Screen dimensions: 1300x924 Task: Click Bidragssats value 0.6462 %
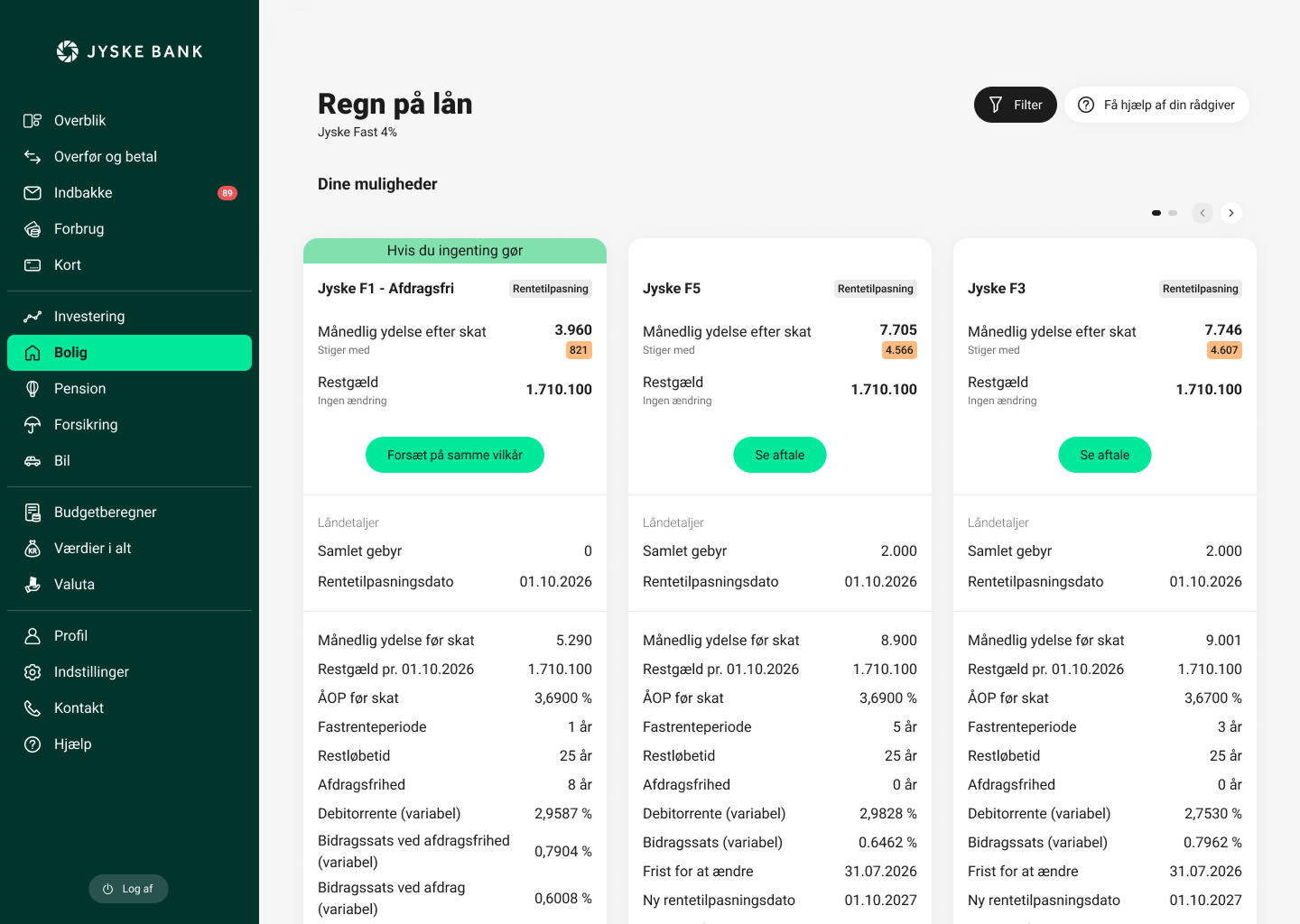point(887,843)
